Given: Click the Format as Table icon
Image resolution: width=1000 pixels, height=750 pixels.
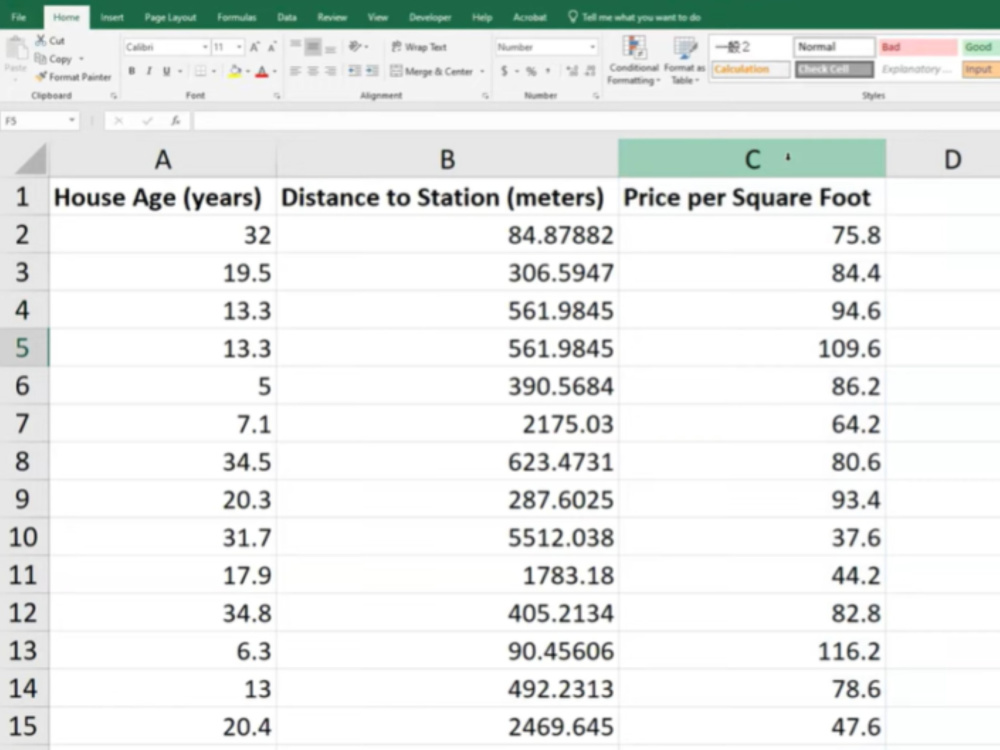Looking at the screenshot, I should point(684,61).
